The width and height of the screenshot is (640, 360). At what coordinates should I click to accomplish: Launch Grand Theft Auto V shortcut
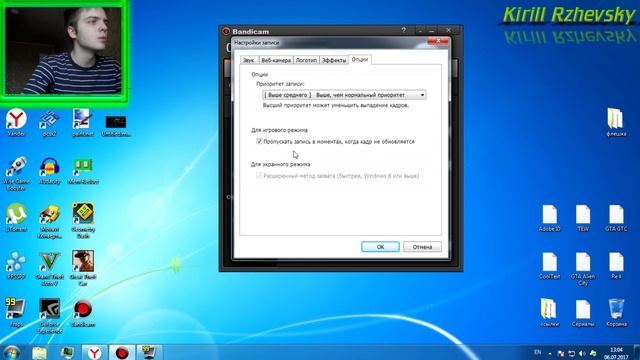click(x=49, y=268)
